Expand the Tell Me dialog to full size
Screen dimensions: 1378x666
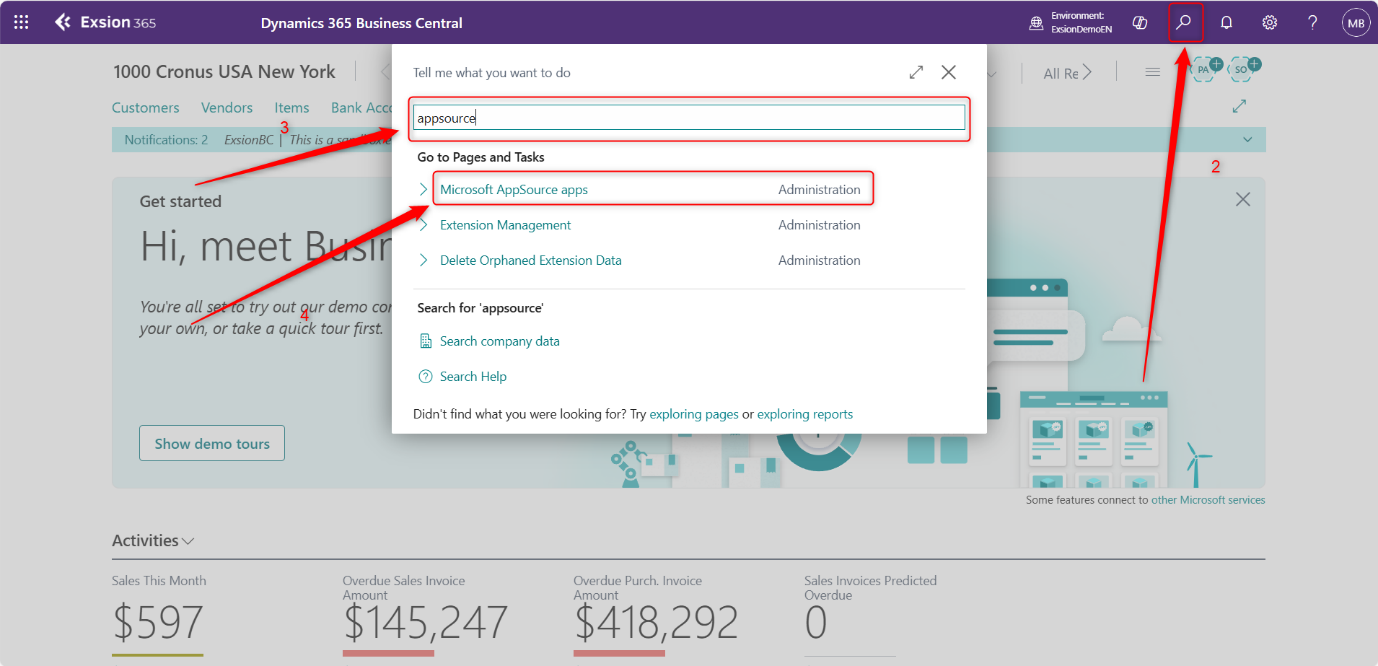point(916,72)
